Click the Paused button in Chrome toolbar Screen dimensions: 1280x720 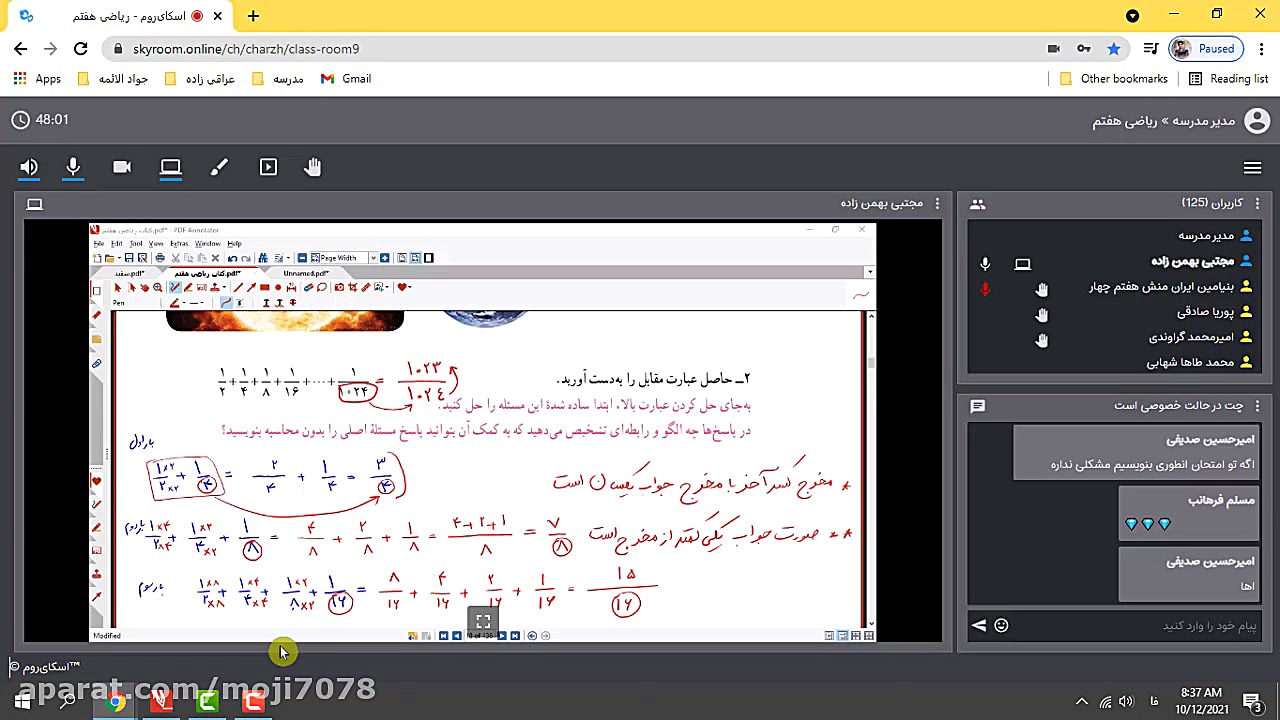pos(1206,48)
